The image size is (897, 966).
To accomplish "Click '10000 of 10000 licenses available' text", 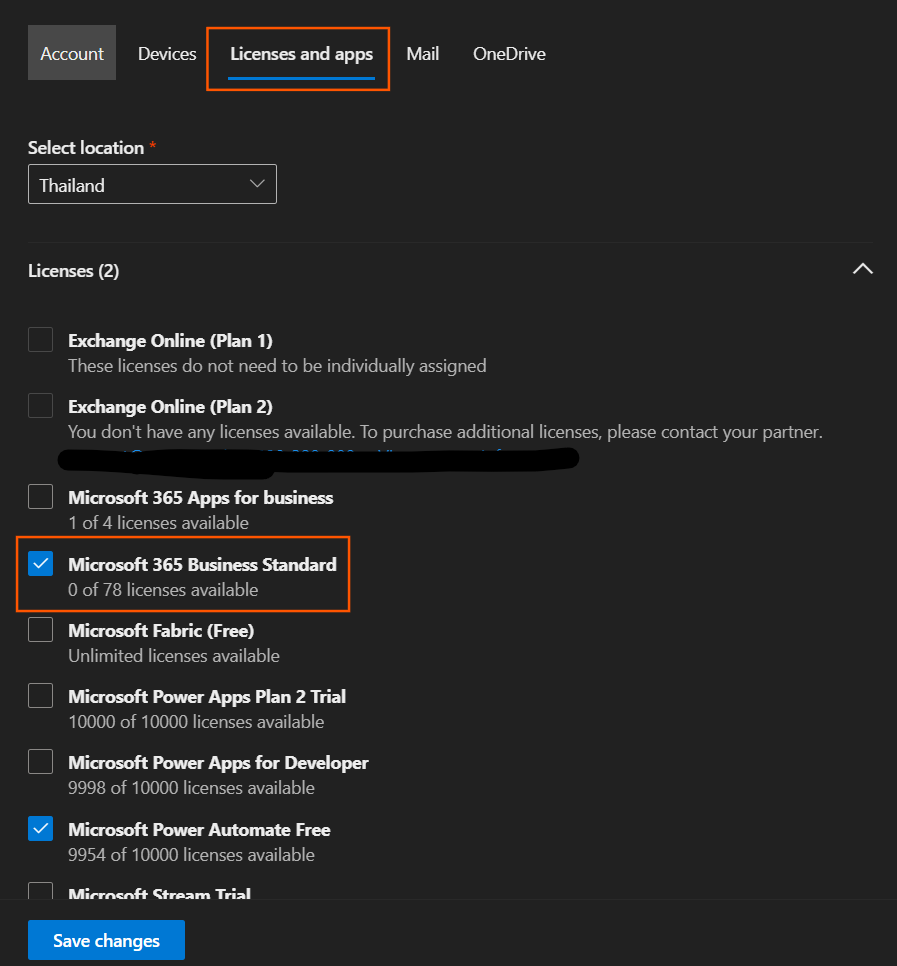I will coord(196,722).
